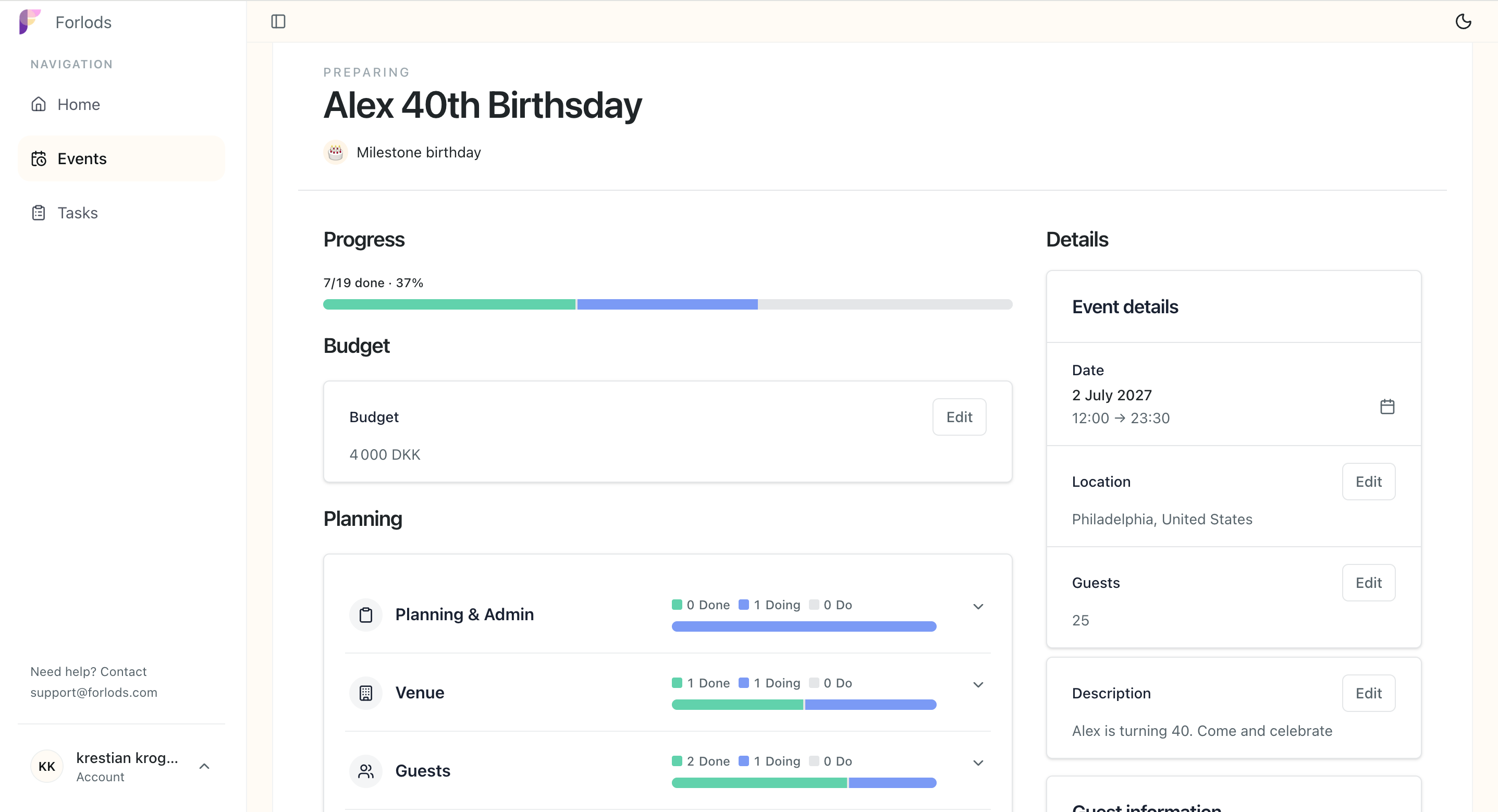Toggle the sidebar panel icon
The width and height of the screenshot is (1498, 812).
tap(278, 21)
